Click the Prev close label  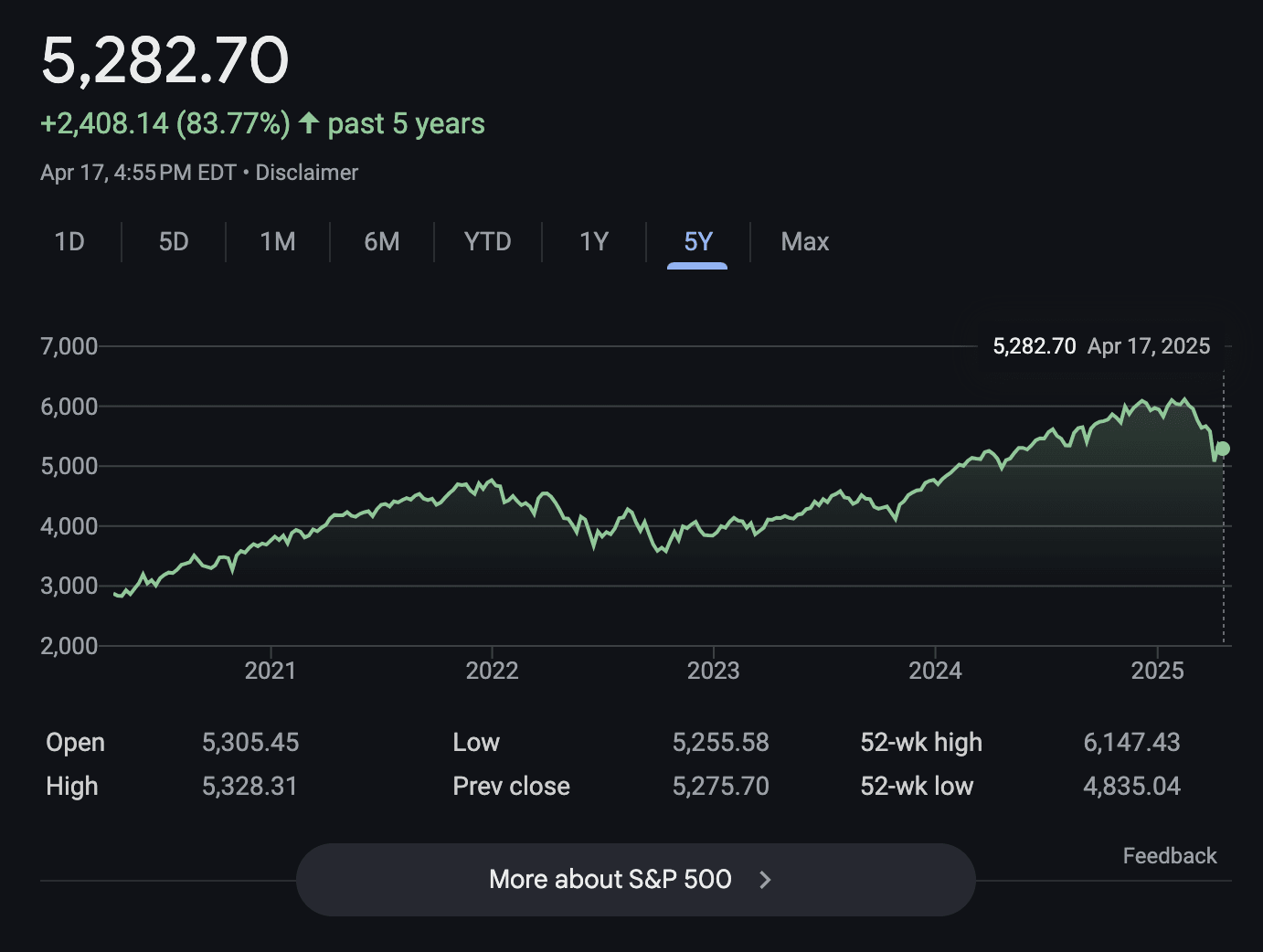[511, 787]
